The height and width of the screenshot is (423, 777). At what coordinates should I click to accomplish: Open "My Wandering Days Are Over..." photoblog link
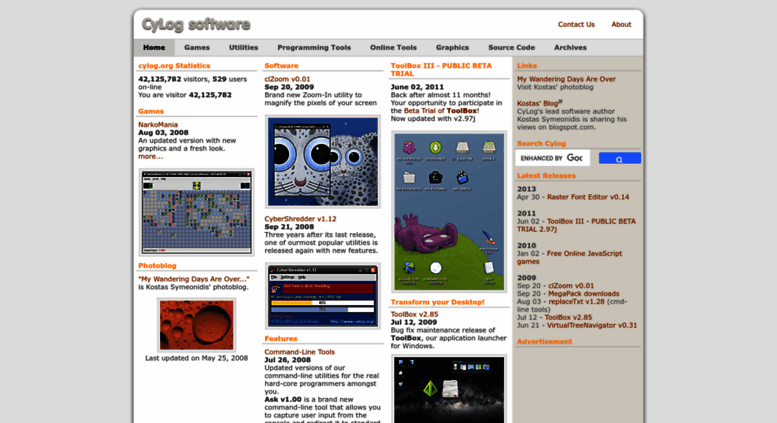194,279
